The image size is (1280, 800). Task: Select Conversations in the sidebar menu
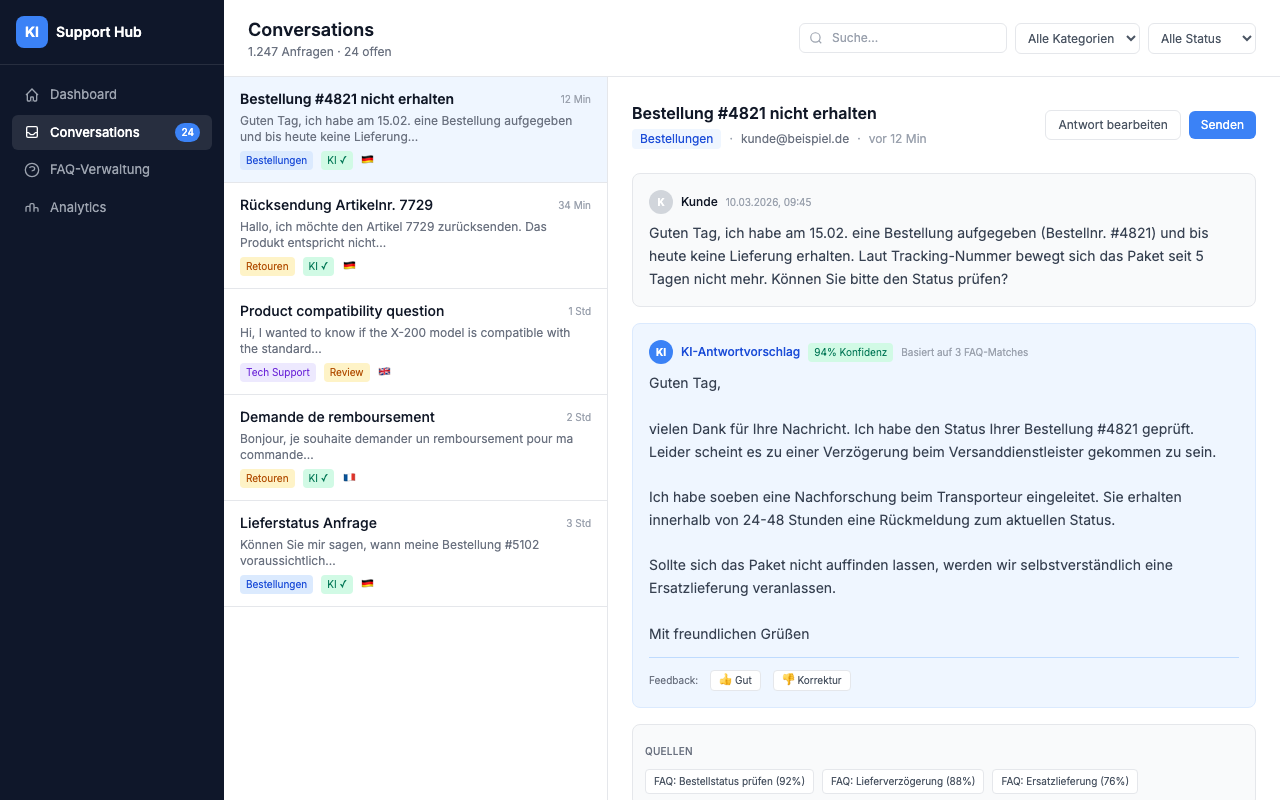[95, 132]
